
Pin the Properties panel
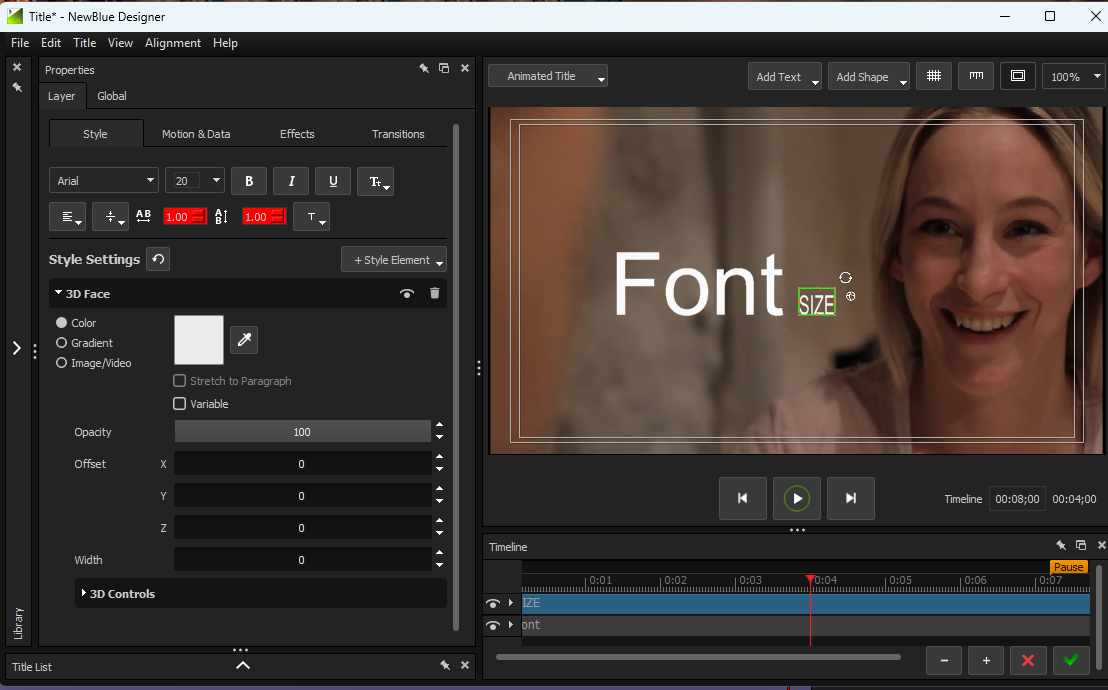point(424,69)
